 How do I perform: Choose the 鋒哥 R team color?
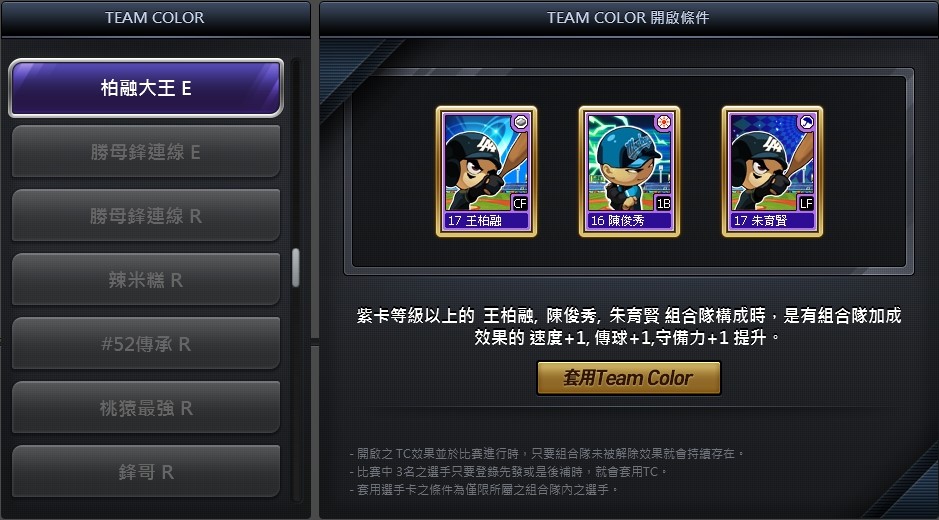point(146,471)
